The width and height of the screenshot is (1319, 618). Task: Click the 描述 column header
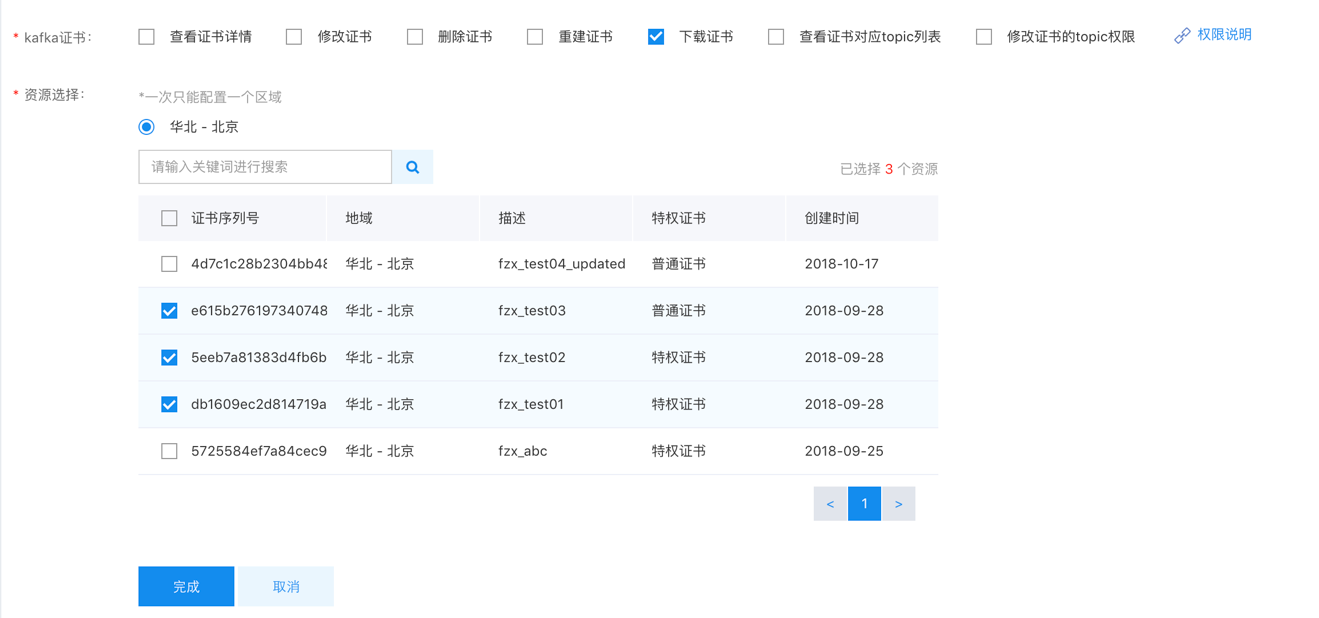[512, 218]
